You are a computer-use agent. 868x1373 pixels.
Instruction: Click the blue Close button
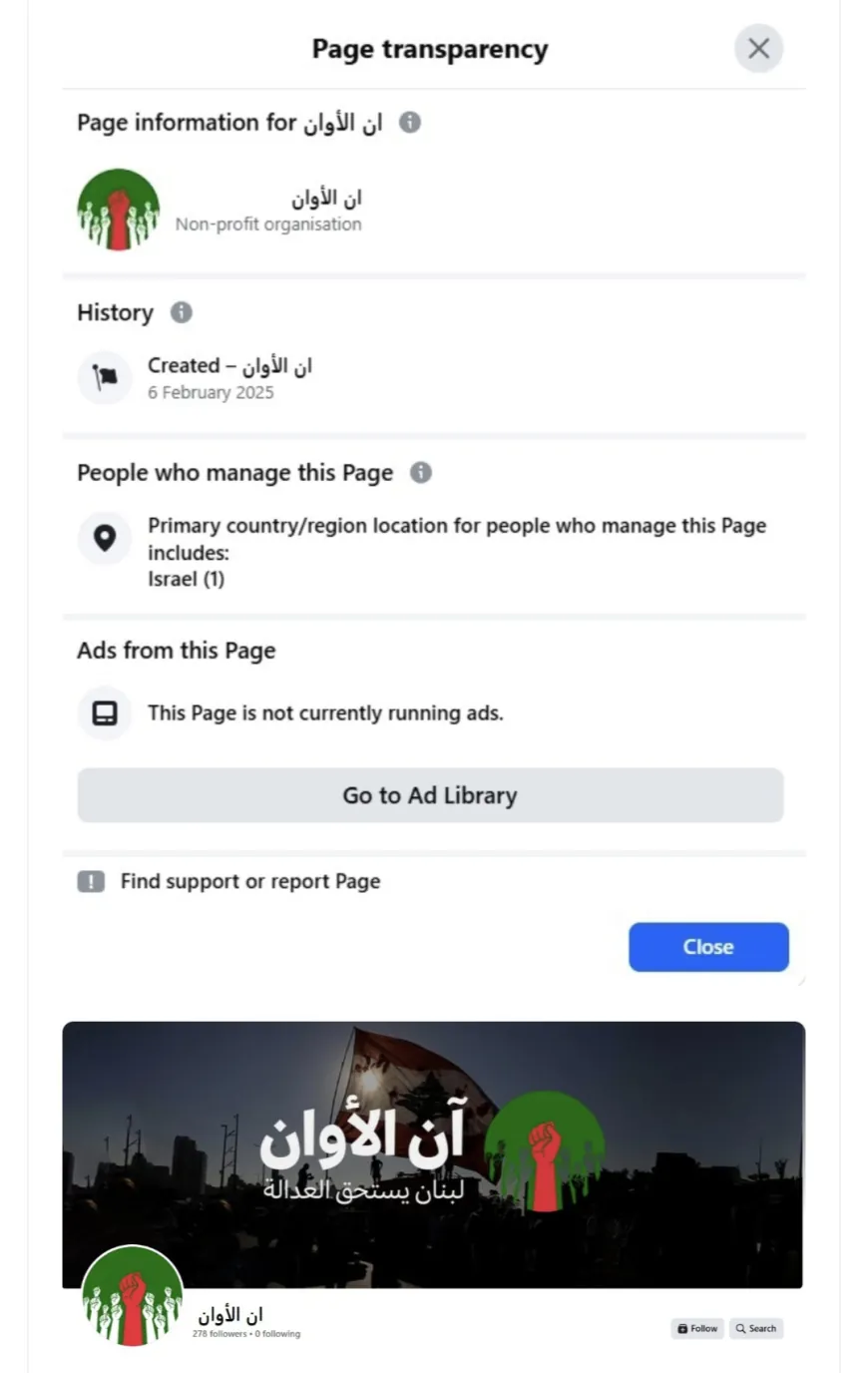pos(708,947)
